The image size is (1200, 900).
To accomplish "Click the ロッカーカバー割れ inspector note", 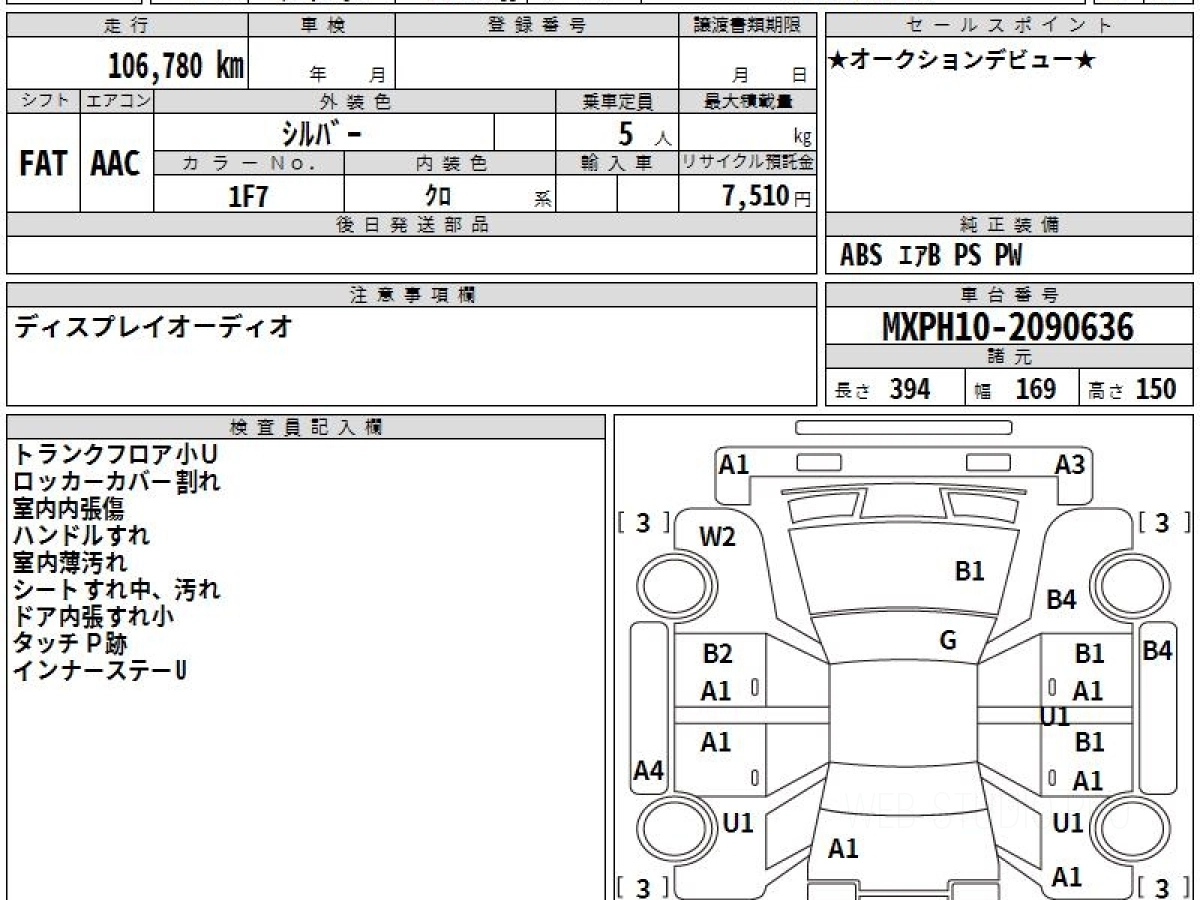I will (116, 482).
